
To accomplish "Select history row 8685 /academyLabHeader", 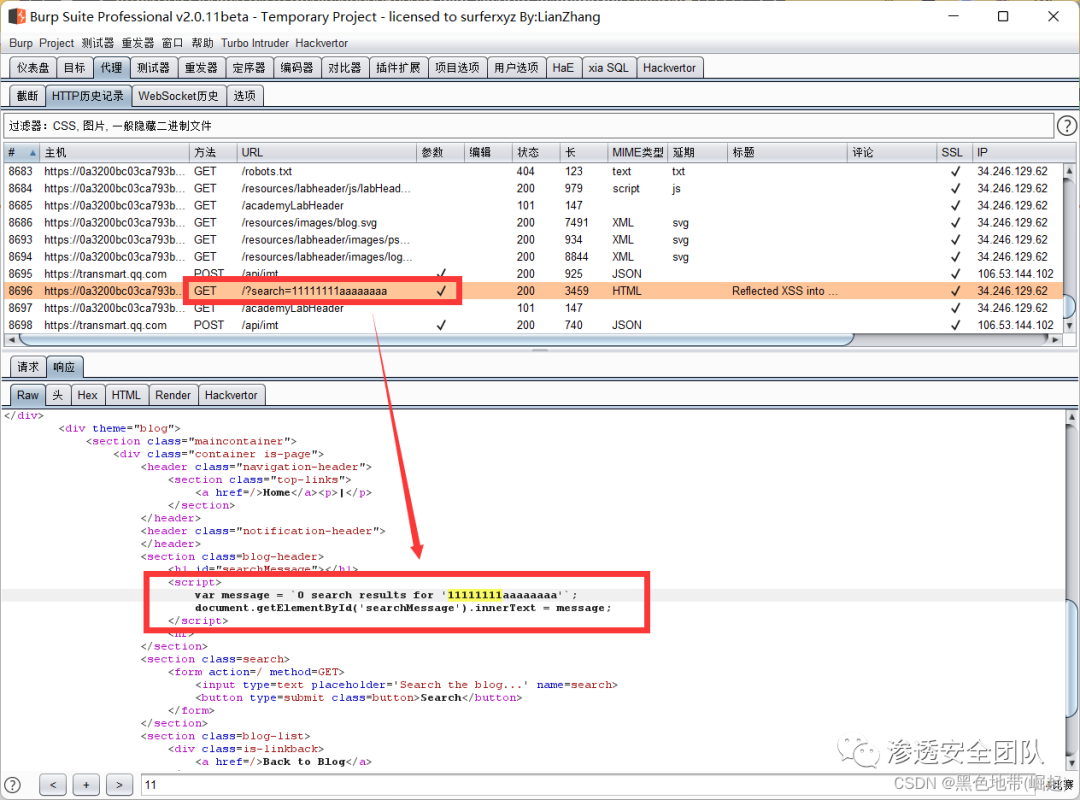I will click(533, 205).
